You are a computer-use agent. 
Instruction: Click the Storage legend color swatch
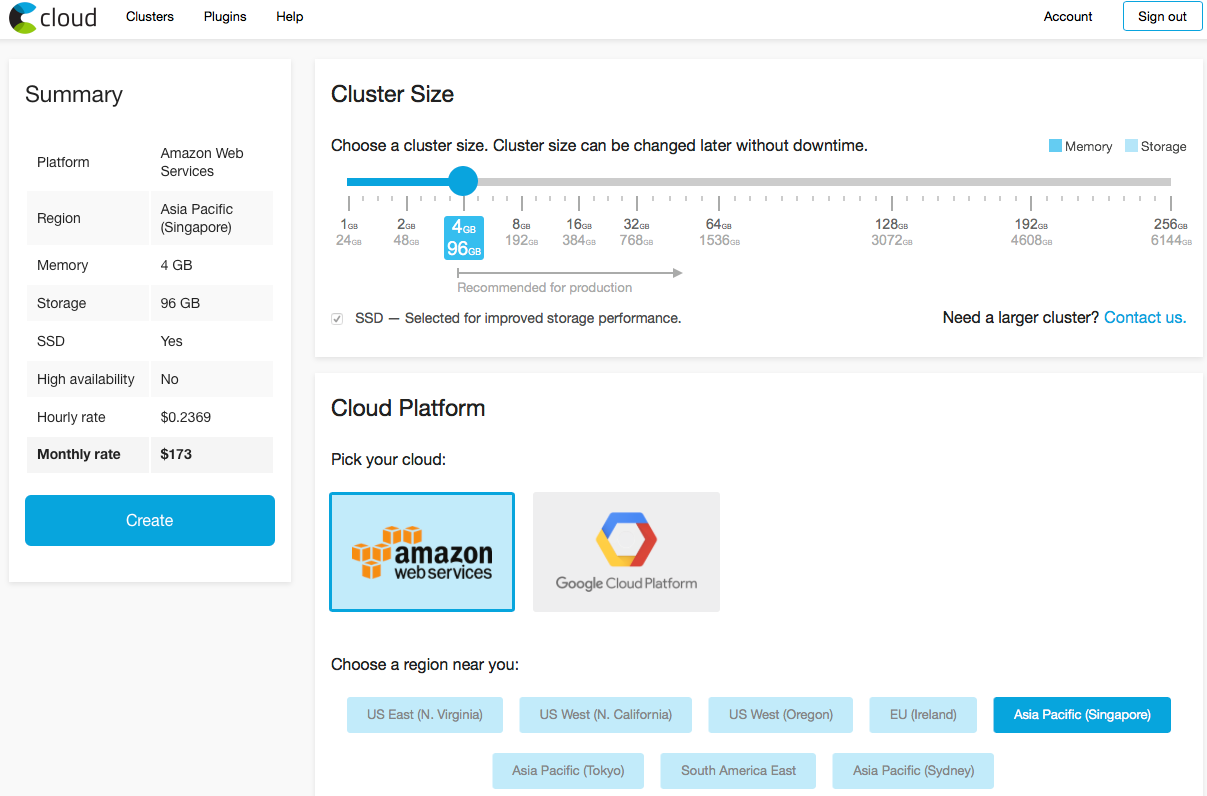[1131, 146]
